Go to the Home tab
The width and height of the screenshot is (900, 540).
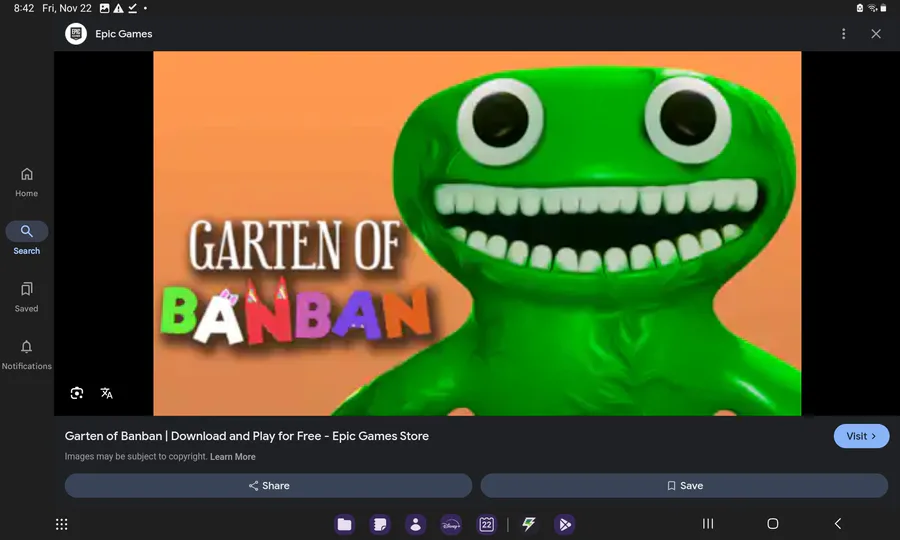[x=26, y=182]
